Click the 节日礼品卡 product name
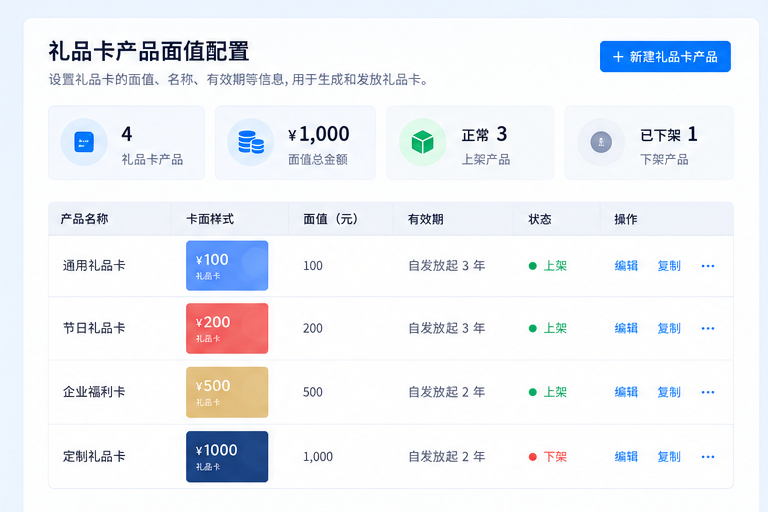This screenshot has height=512, width=768. [x=94, y=328]
